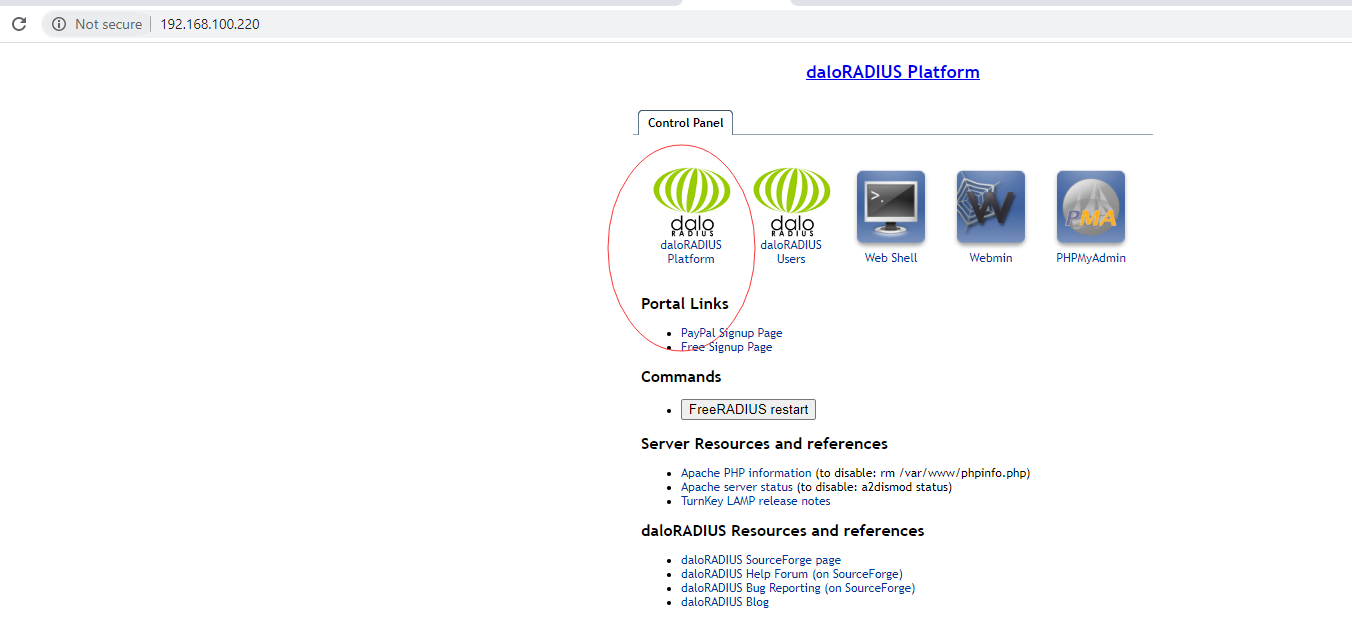The image size is (1352, 635).
Task: Visit the daloRADIUS SourceForge page link
Action: [x=760, y=560]
